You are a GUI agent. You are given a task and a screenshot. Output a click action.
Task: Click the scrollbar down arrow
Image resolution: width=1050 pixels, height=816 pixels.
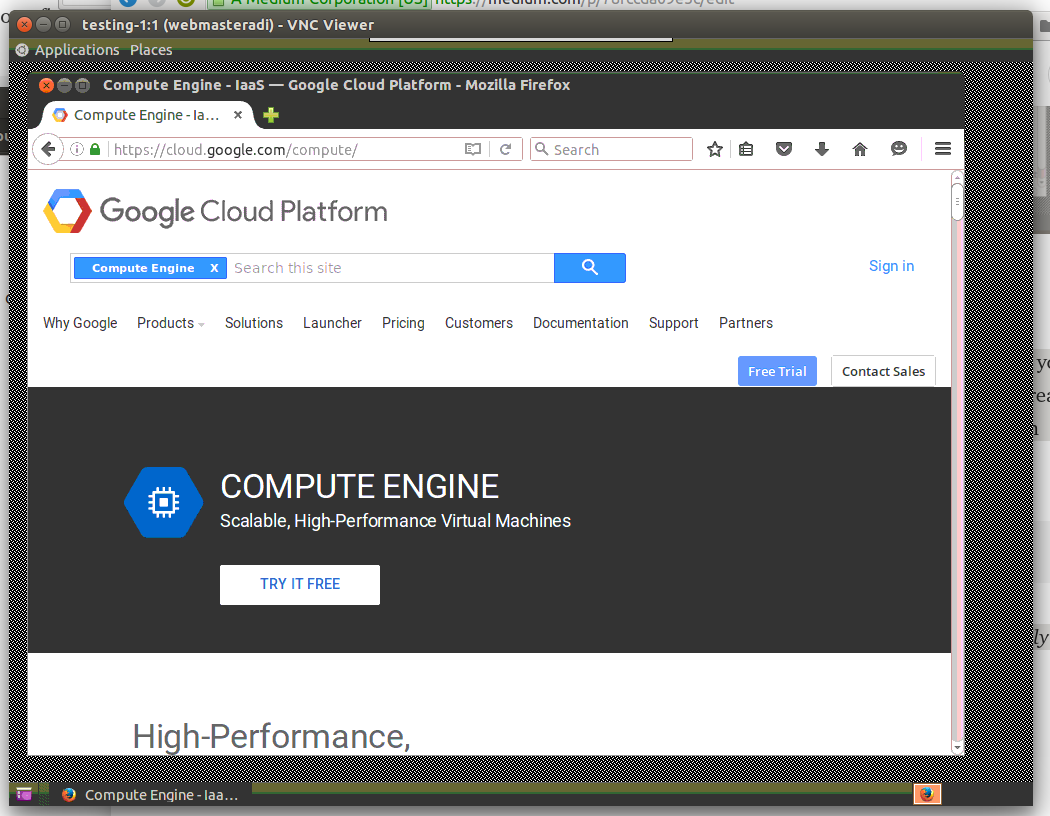(958, 748)
